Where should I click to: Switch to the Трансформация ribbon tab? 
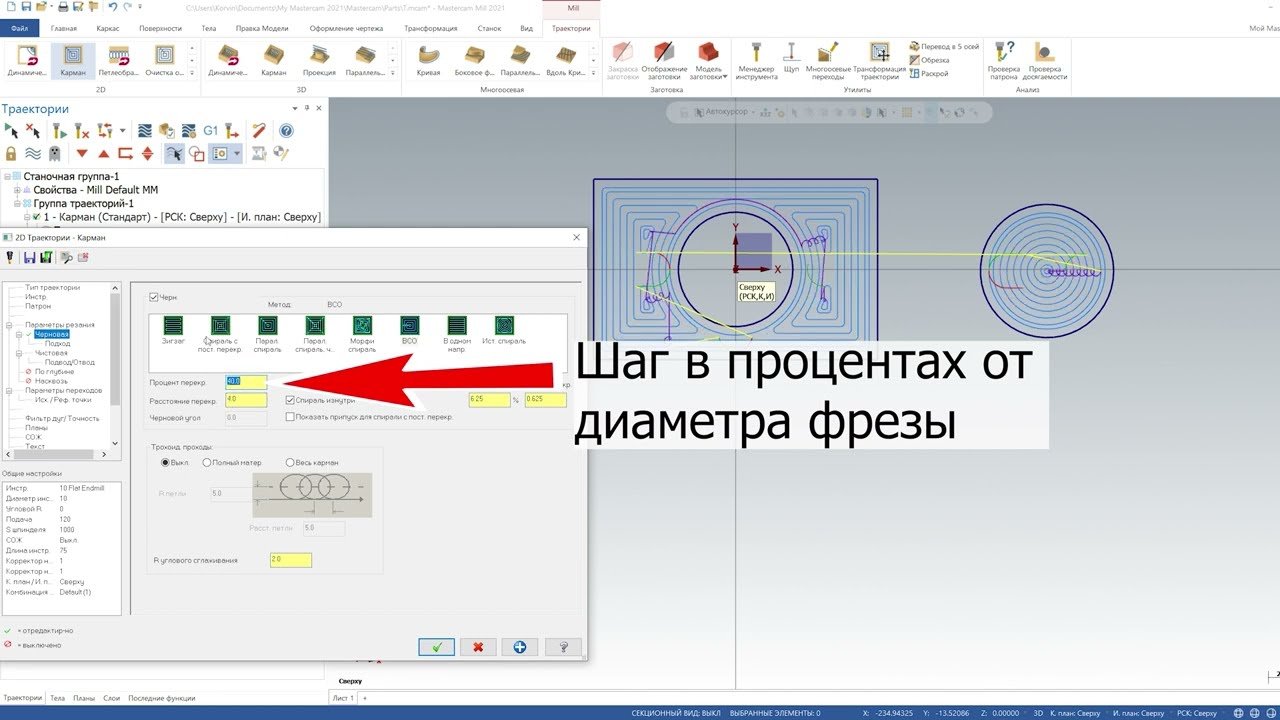pos(431,28)
